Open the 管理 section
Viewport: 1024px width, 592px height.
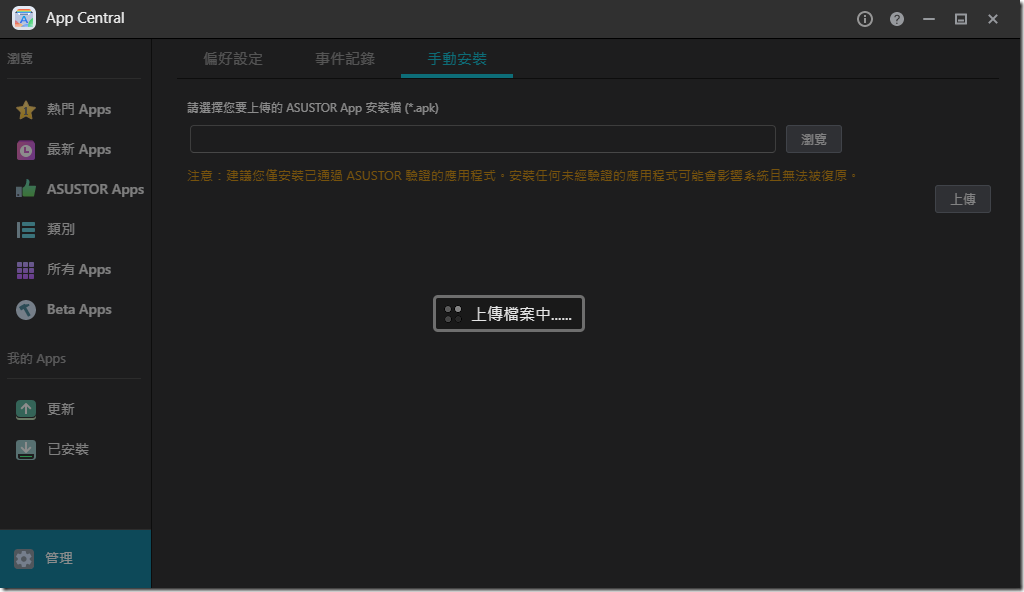tap(76, 559)
